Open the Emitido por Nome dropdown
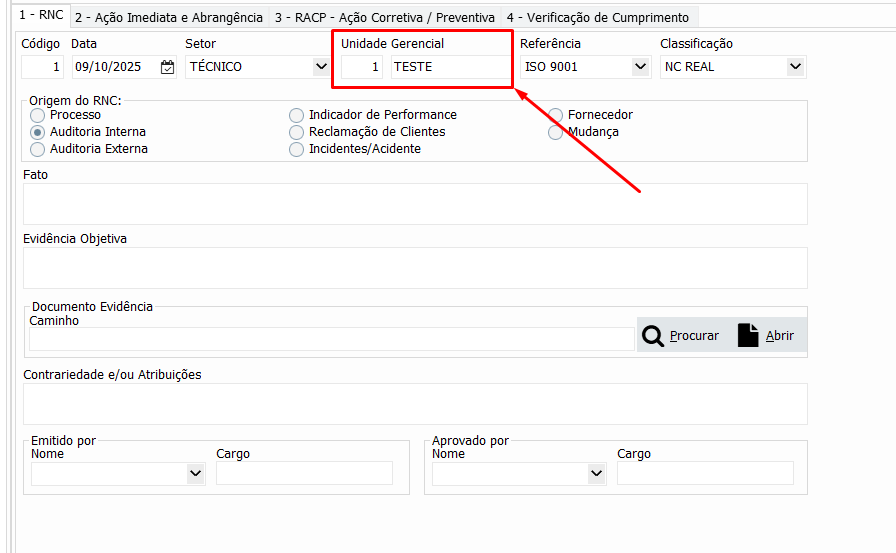This screenshot has width=896, height=553. [x=195, y=473]
